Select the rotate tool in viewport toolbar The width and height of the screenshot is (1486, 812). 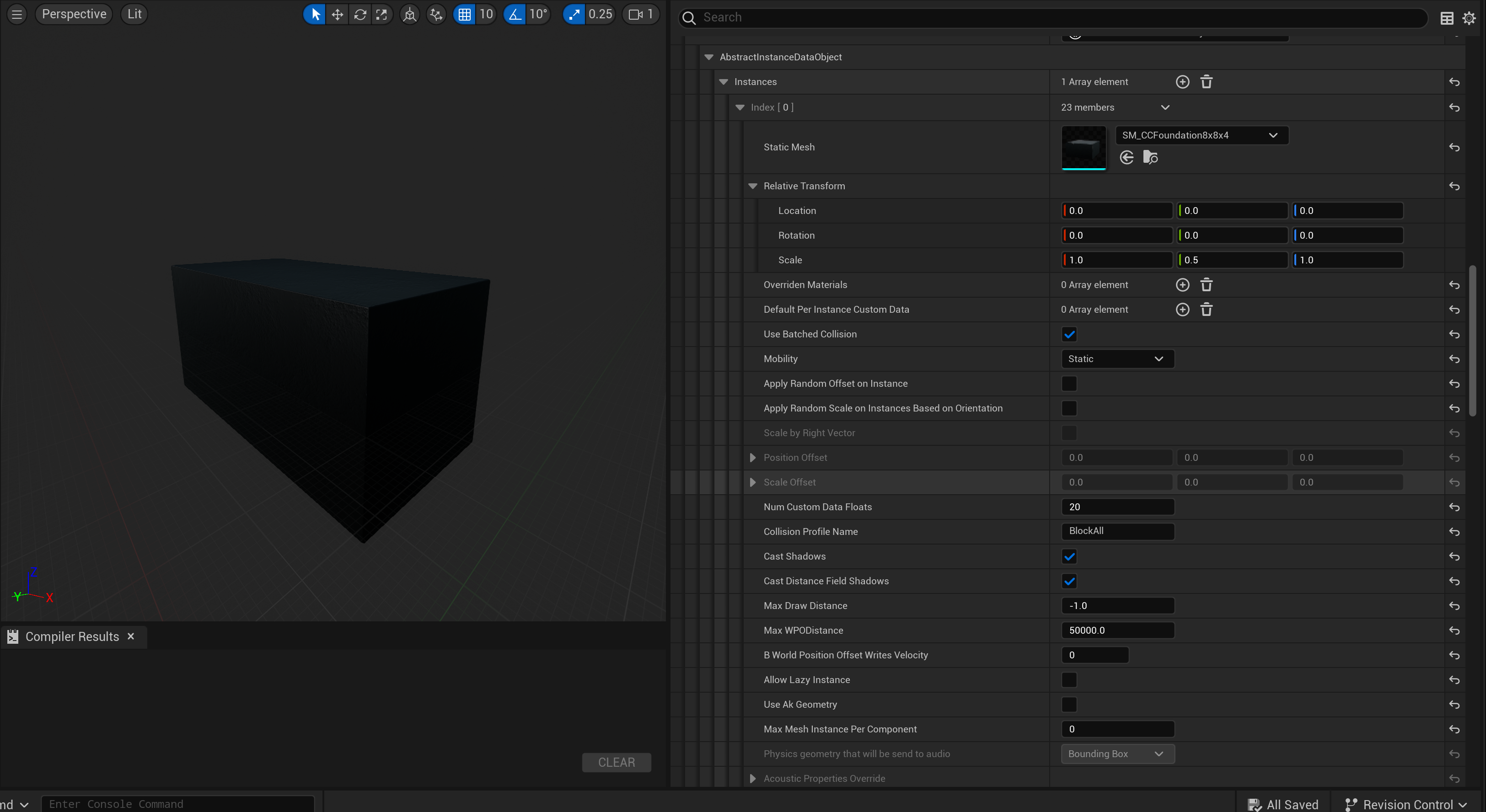(360, 15)
